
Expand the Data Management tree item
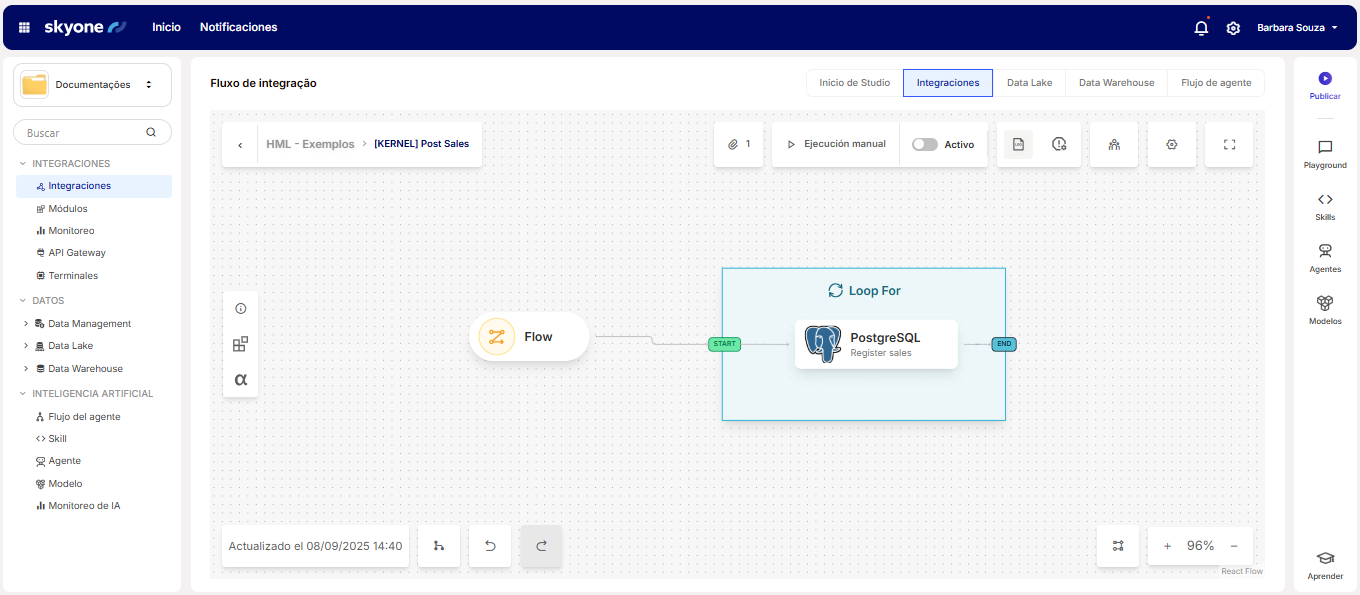(26, 324)
